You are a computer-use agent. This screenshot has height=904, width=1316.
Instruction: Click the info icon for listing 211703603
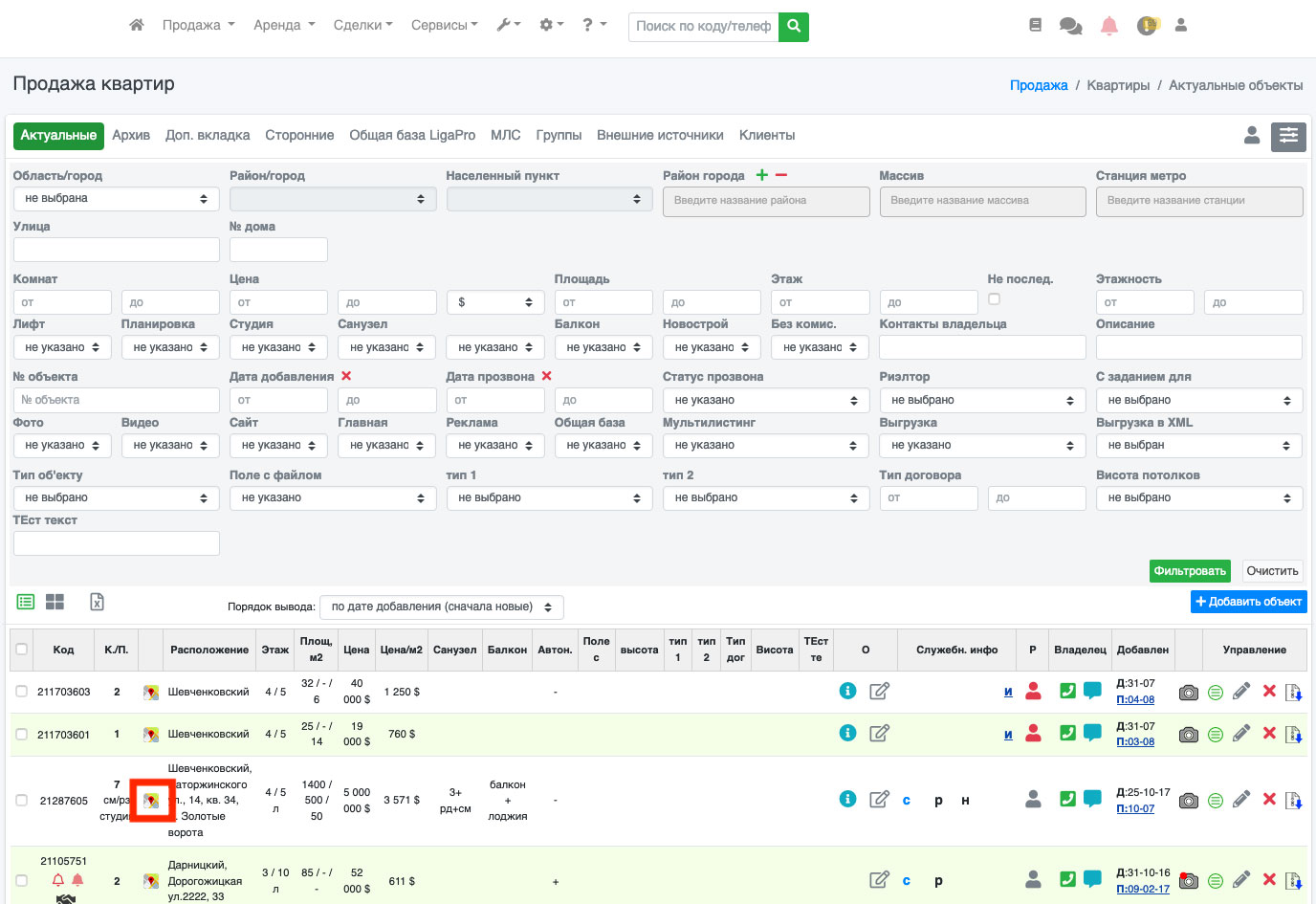[x=847, y=691]
